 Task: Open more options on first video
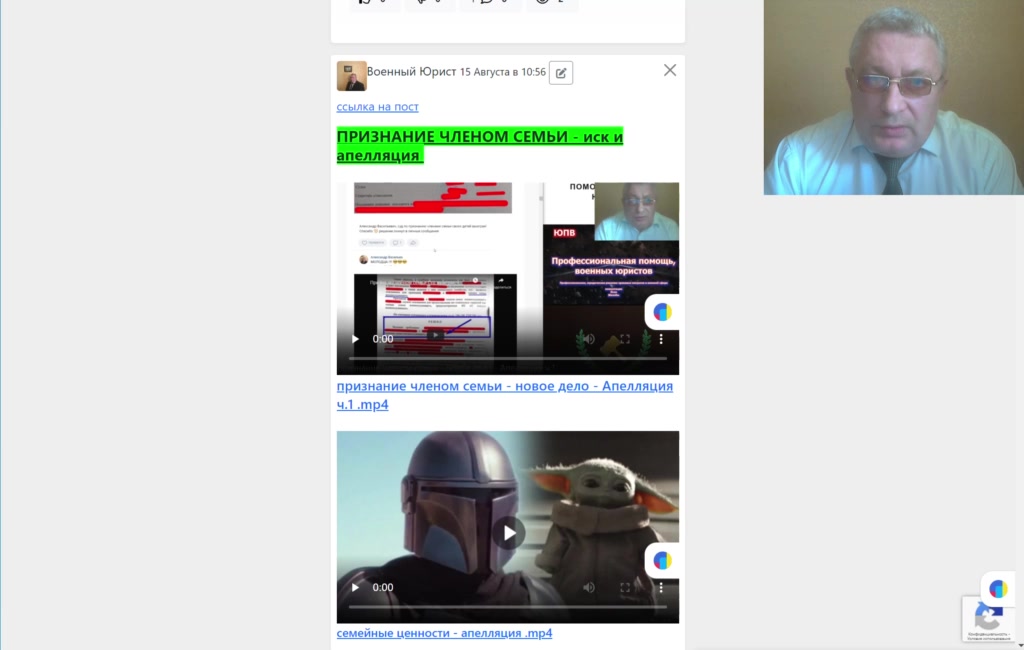pyautogui.click(x=661, y=339)
